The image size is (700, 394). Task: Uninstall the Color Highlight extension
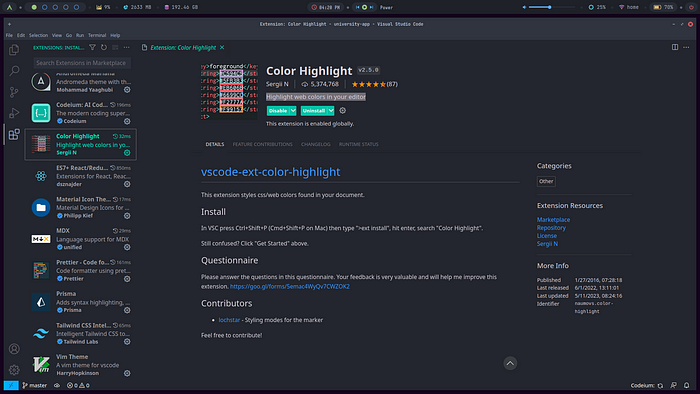click(x=314, y=110)
